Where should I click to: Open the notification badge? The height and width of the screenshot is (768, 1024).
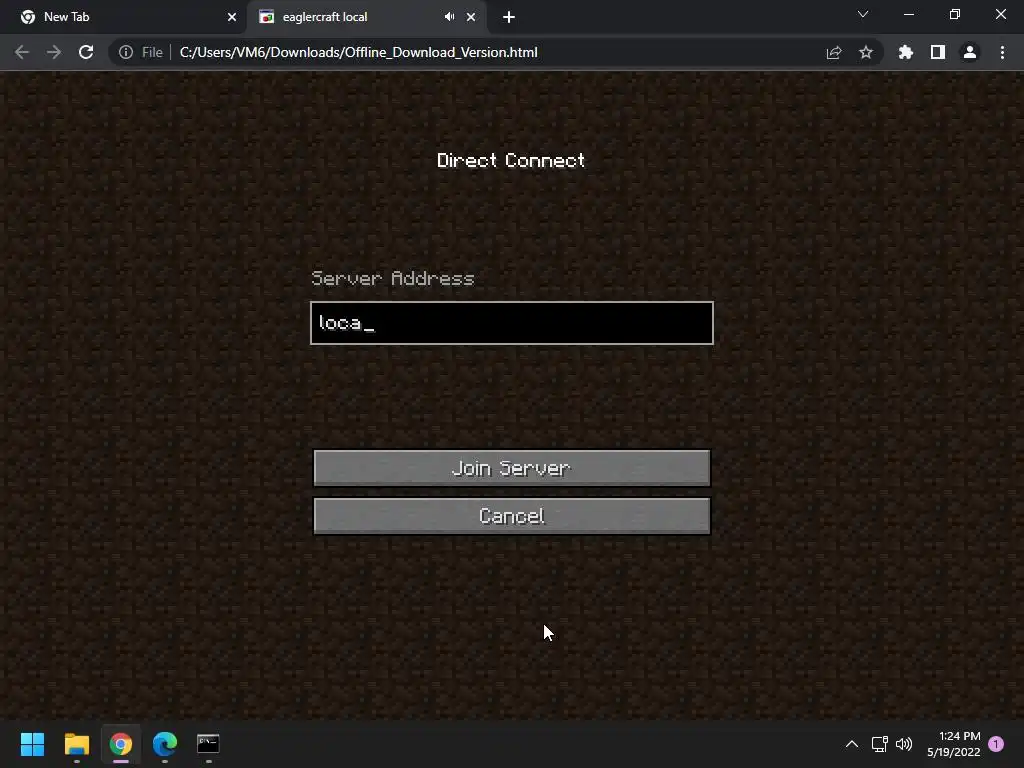(x=996, y=744)
